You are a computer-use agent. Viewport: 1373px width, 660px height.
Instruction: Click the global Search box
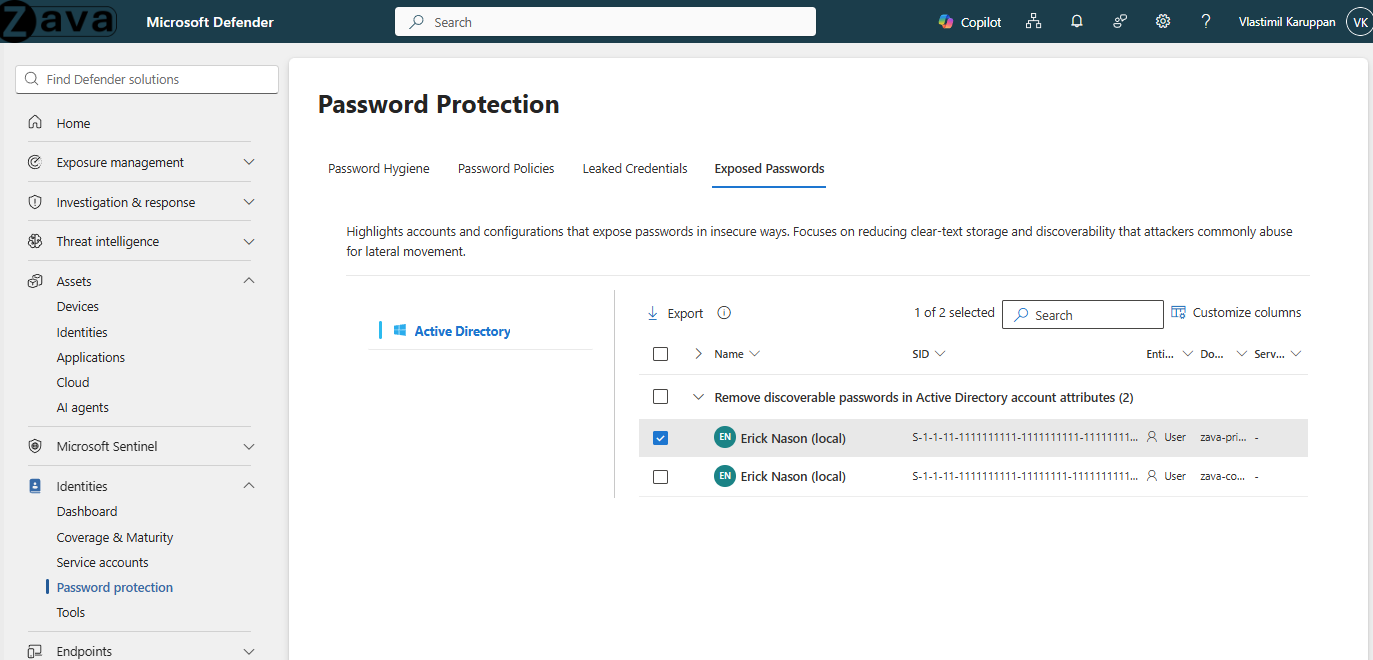click(605, 22)
